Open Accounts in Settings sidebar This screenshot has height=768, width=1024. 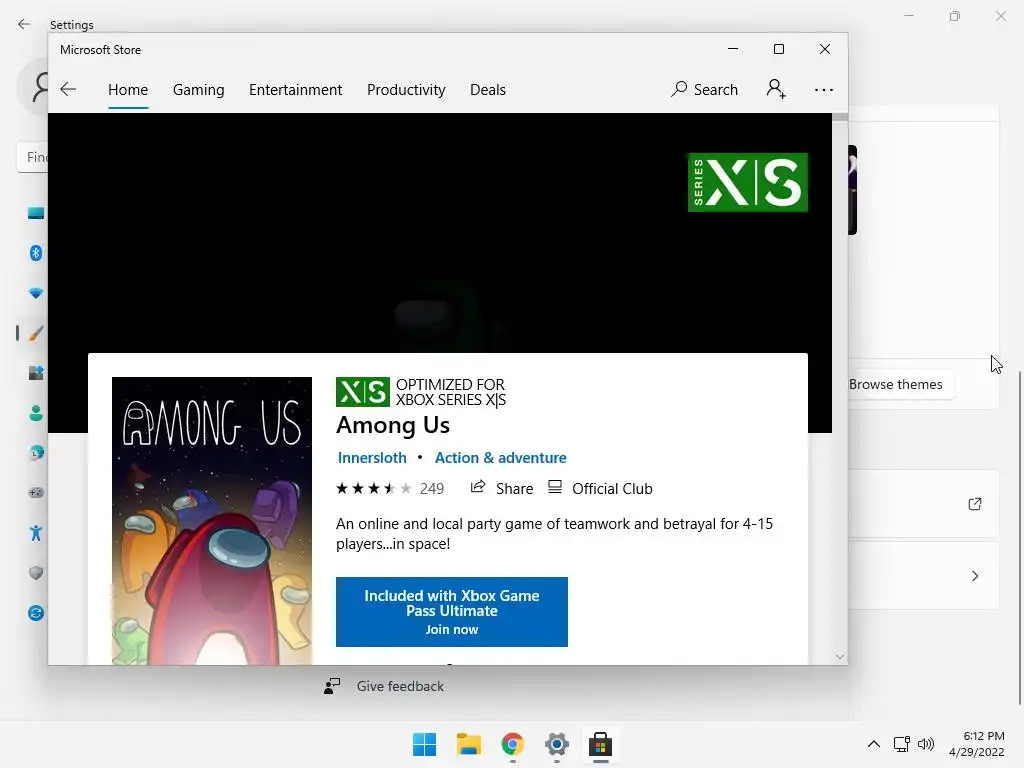pyautogui.click(x=36, y=413)
